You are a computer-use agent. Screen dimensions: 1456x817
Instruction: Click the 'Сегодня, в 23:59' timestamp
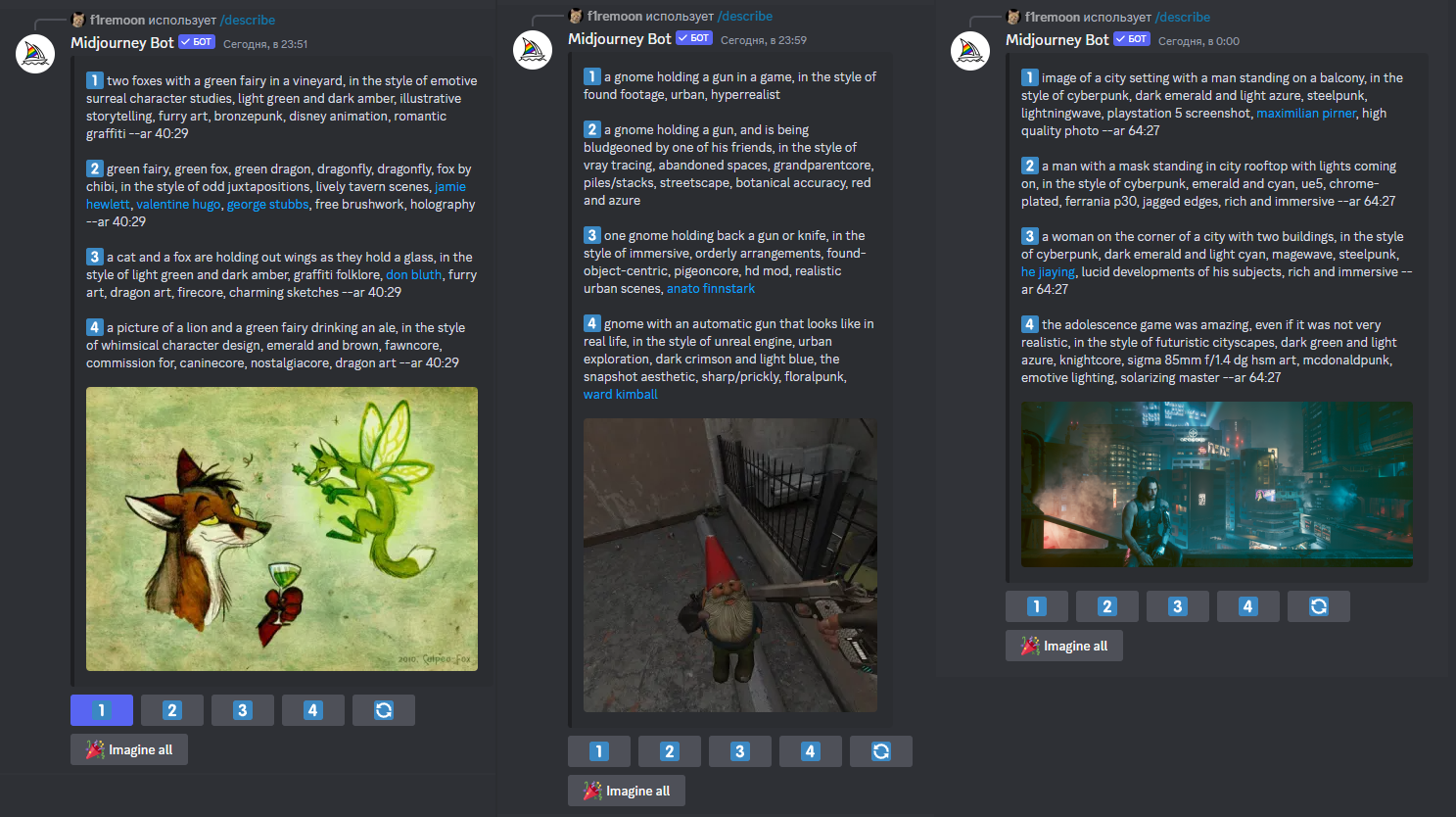coord(764,40)
